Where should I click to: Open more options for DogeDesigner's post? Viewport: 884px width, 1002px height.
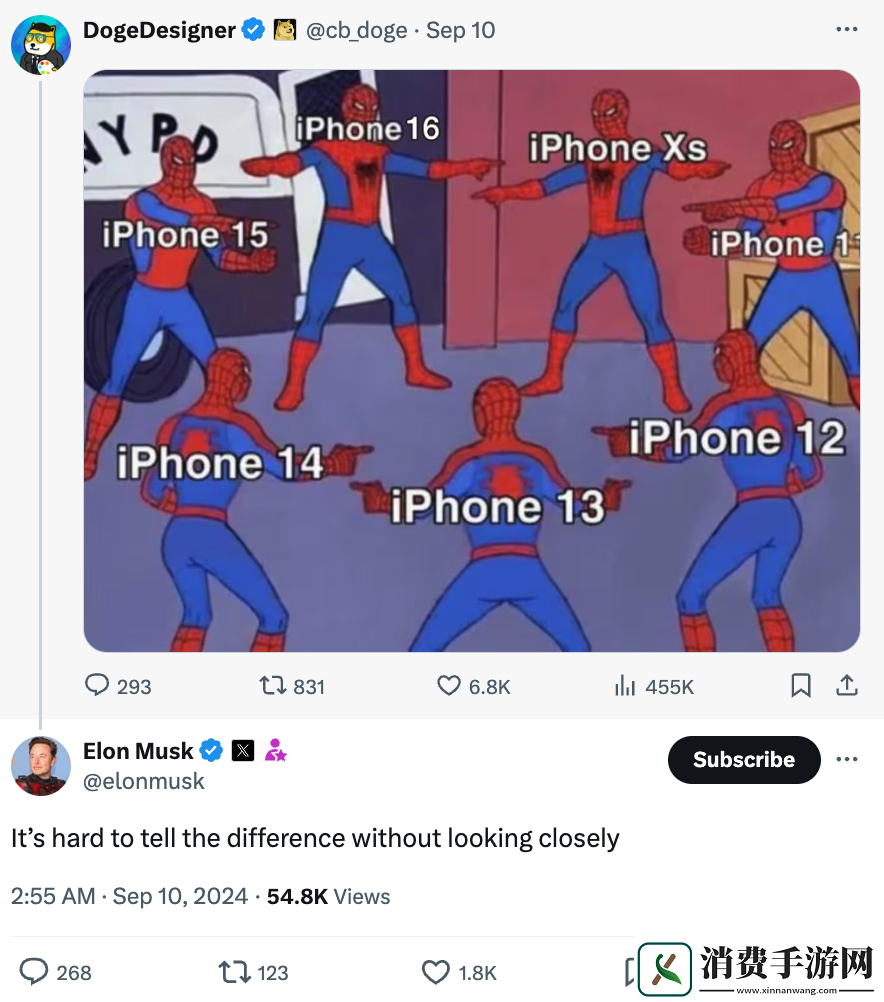[846, 30]
